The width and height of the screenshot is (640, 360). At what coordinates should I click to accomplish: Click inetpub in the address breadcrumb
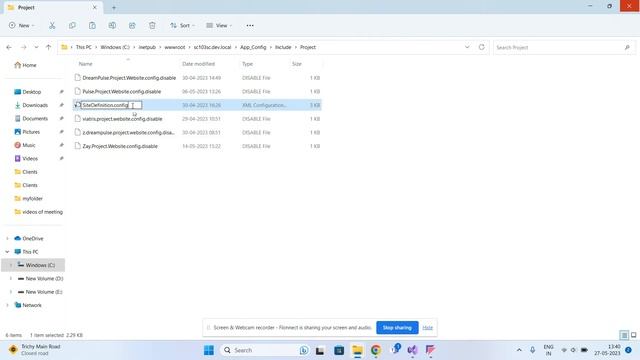coord(147,47)
